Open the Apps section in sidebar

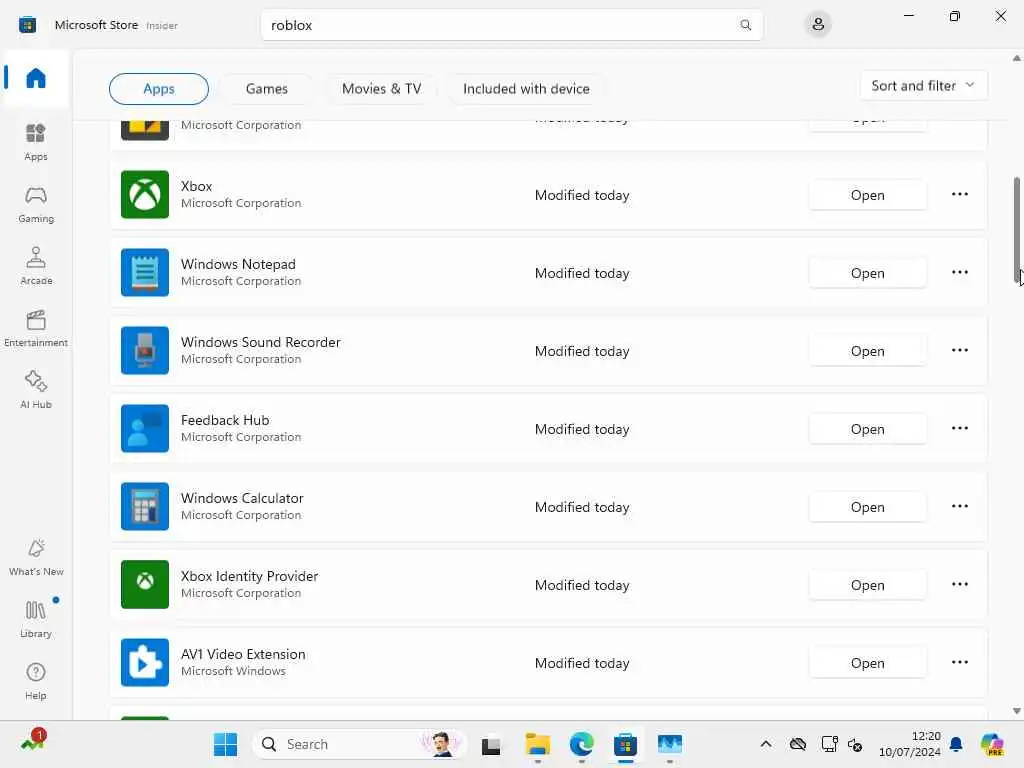[36, 142]
